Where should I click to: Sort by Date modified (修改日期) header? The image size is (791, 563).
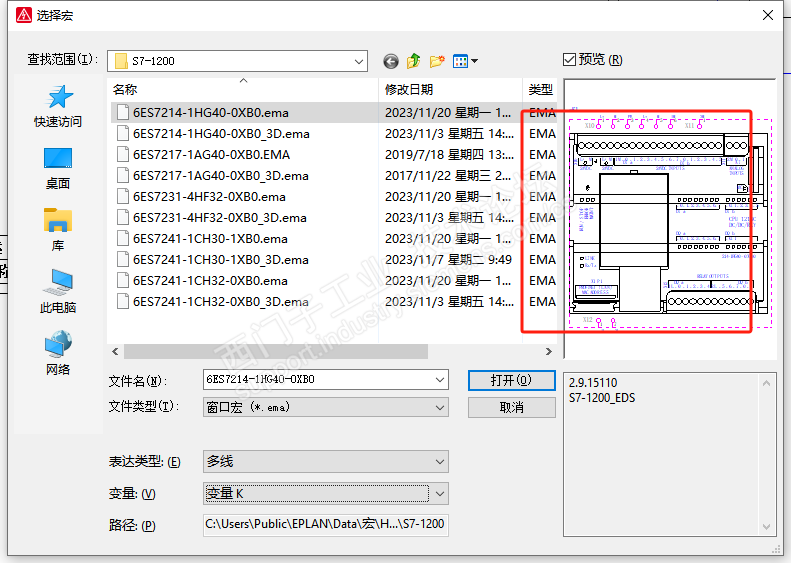coord(409,89)
